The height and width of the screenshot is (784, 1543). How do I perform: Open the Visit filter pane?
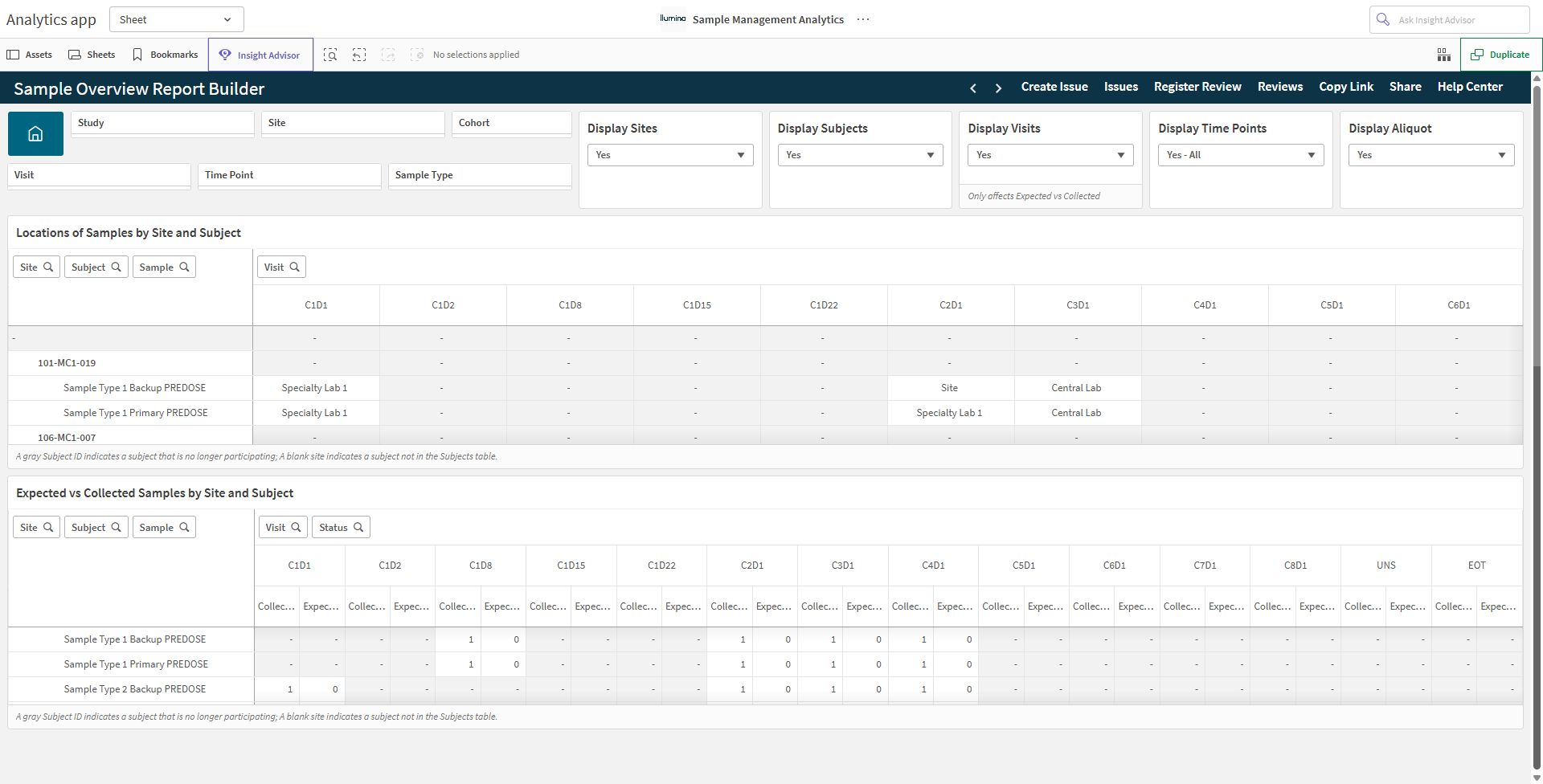pos(100,175)
